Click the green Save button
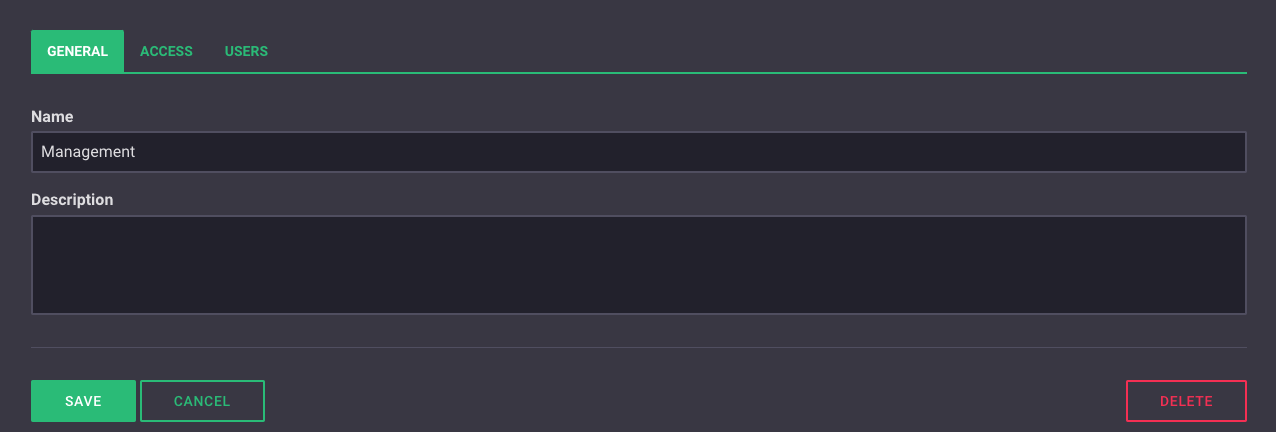Screen dimensions: 1276x432 pos(83,401)
